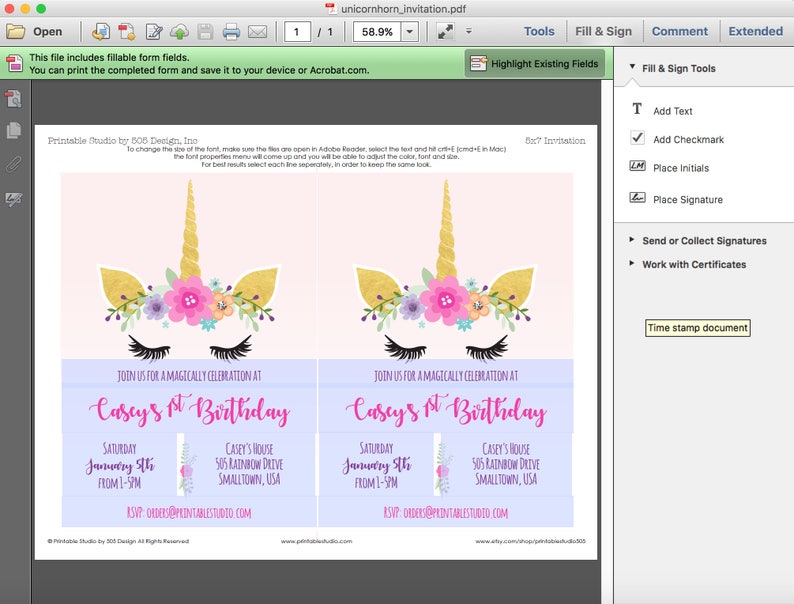
Task: Click the left invitation's RSVP email field
Action: pos(189,512)
